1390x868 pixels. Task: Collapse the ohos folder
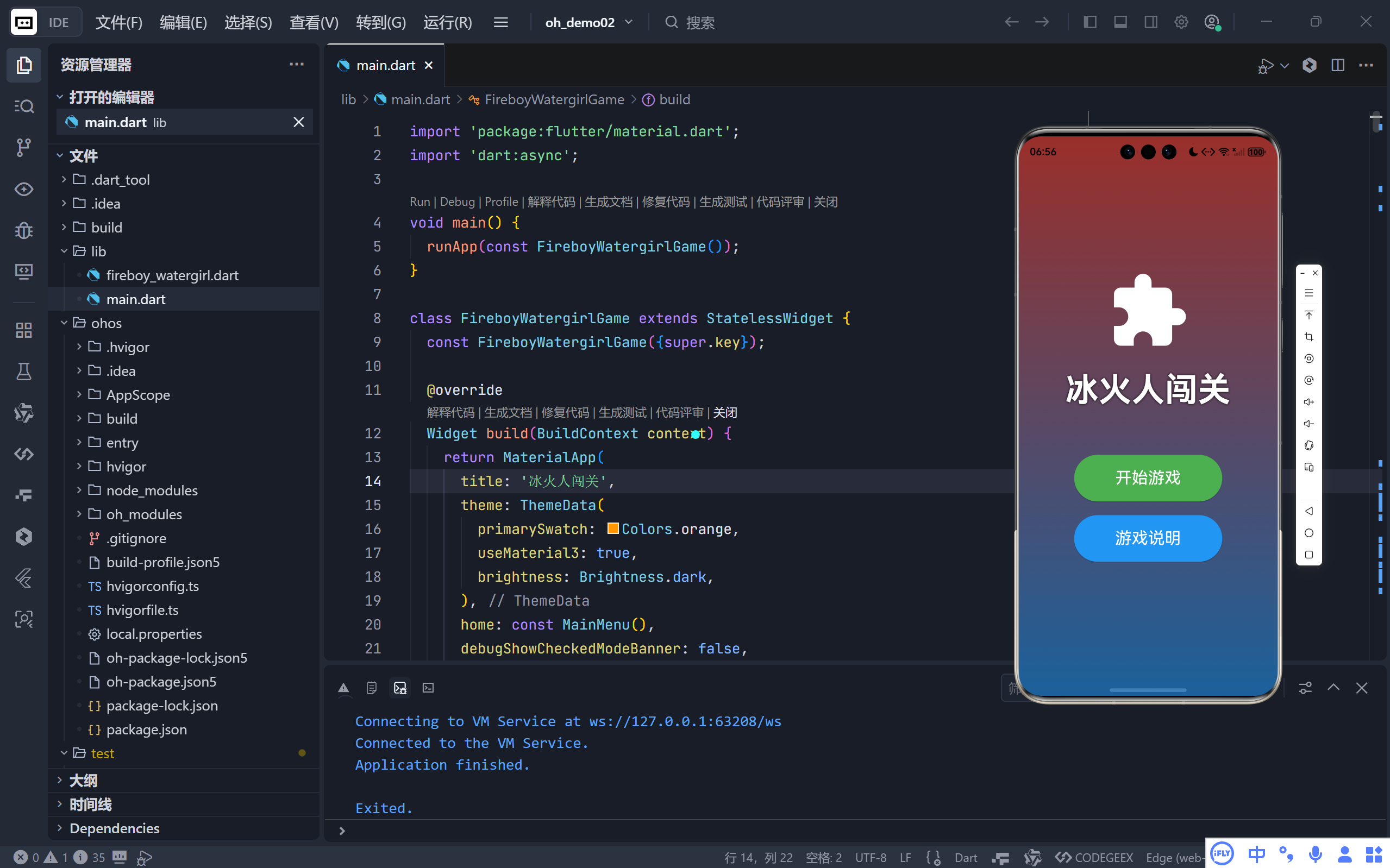click(106, 323)
